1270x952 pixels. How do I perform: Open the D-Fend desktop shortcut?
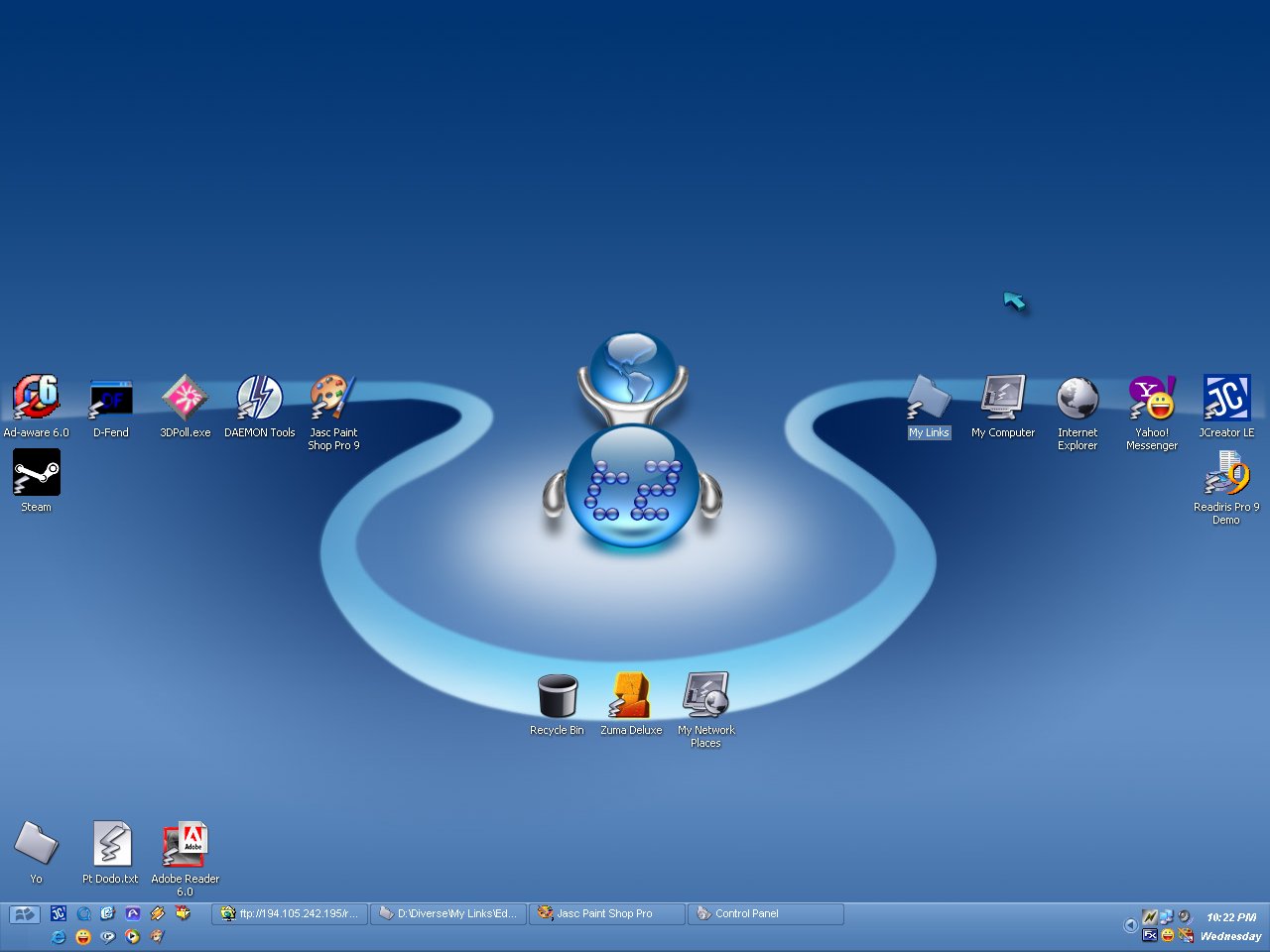[110, 399]
